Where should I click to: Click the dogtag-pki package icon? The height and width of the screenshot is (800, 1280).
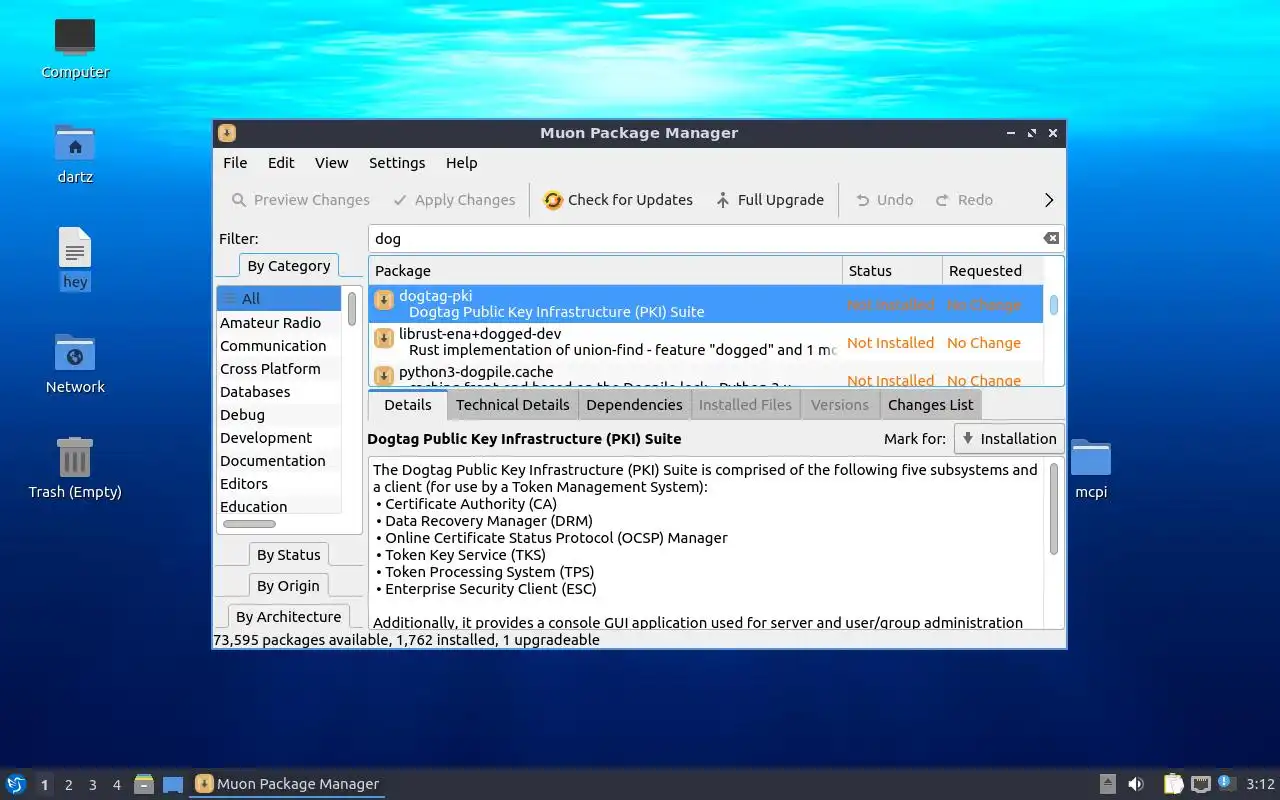pos(384,301)
